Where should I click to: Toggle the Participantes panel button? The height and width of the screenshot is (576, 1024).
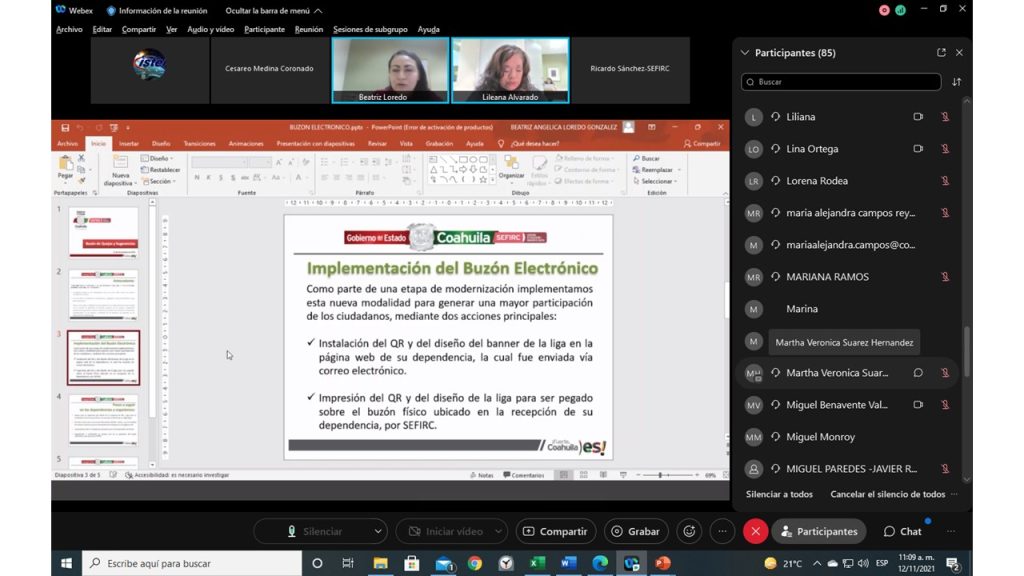[x=817, y=532]
